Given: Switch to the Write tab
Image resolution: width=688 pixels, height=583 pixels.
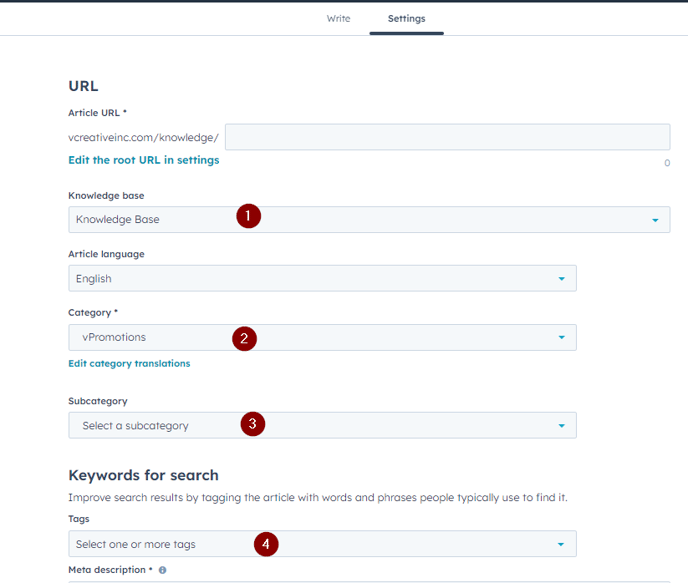Looking at the screenshot, I should [x=338, y=18].
